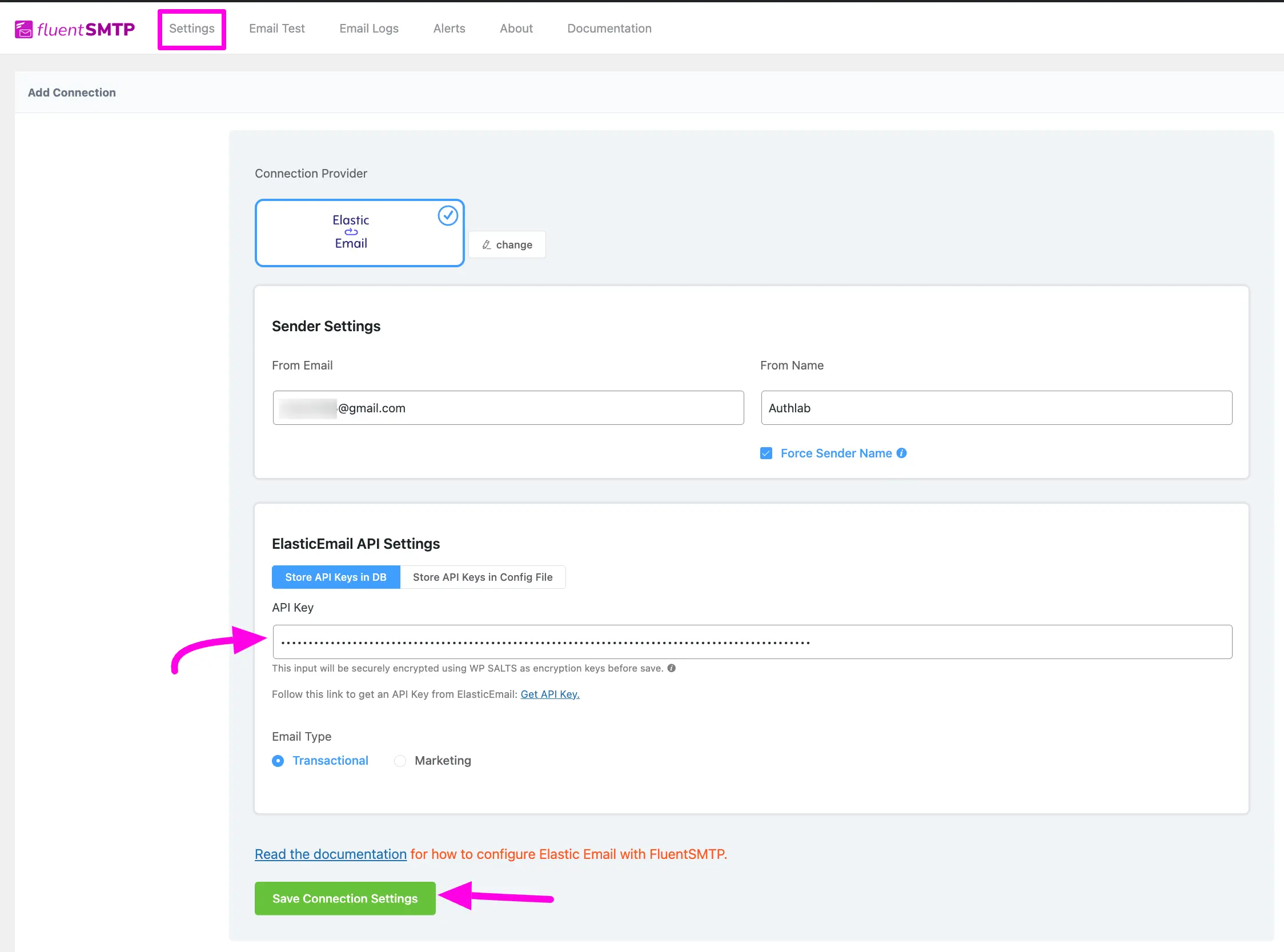
Task: Open the Documentation tab
Action: coord(609,28)
